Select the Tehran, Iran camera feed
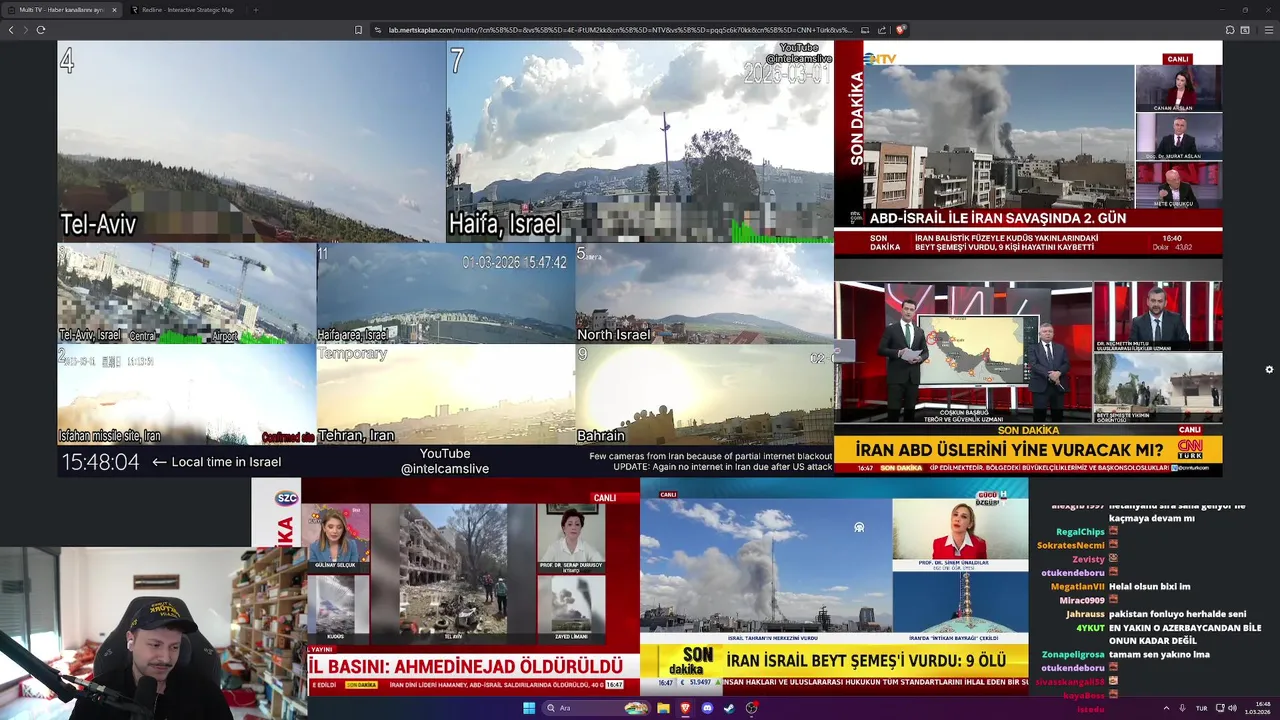The image size is (1280, 720). click(x=445, y=394)
